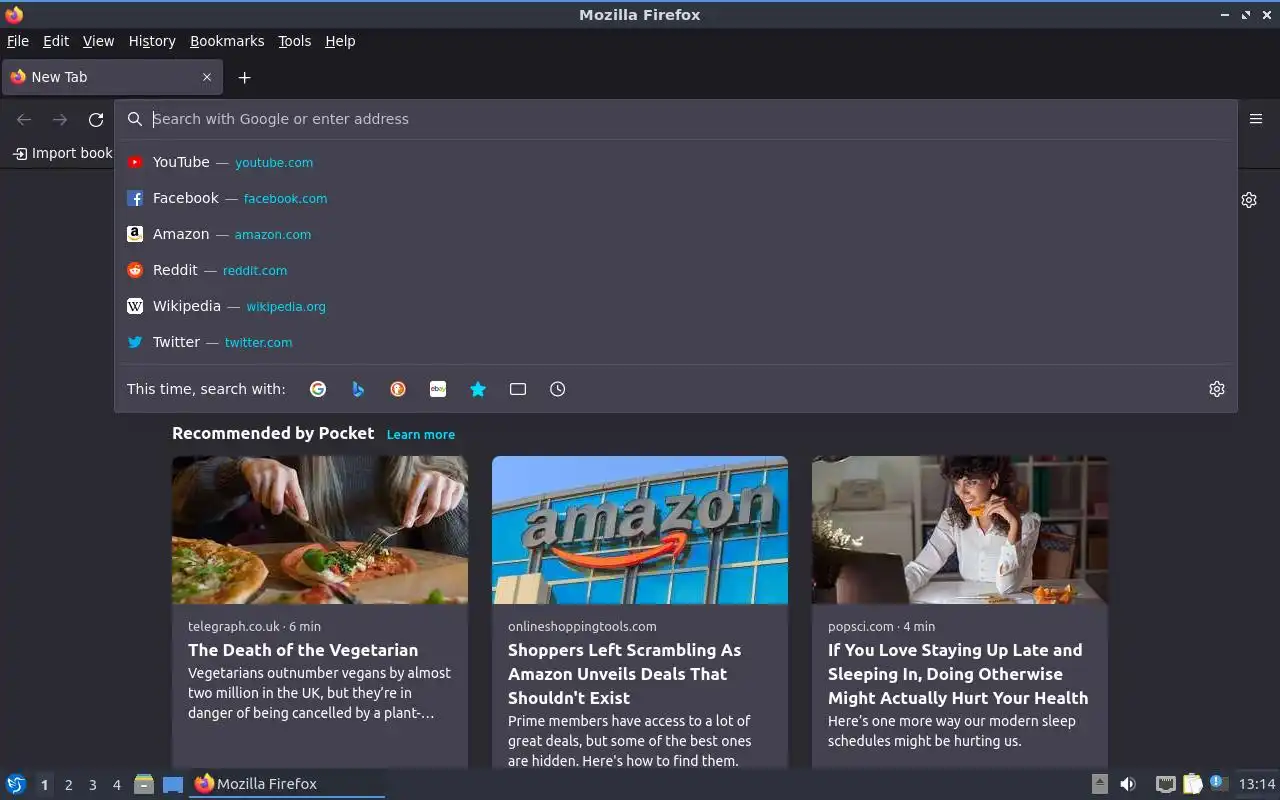This screenshot has height=800, width=1280.
Task: Search this time with Google
Action: 318,389
